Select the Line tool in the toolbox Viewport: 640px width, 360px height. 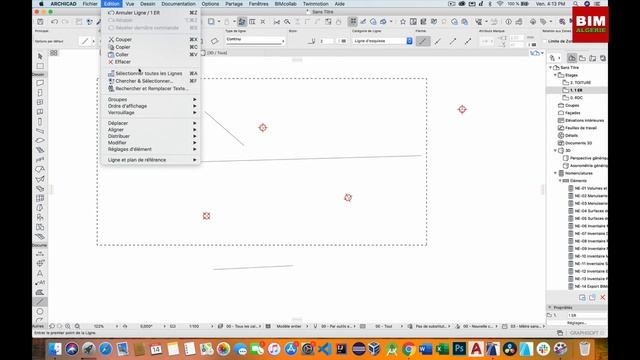pyautogui.click(x=40, y=302)
